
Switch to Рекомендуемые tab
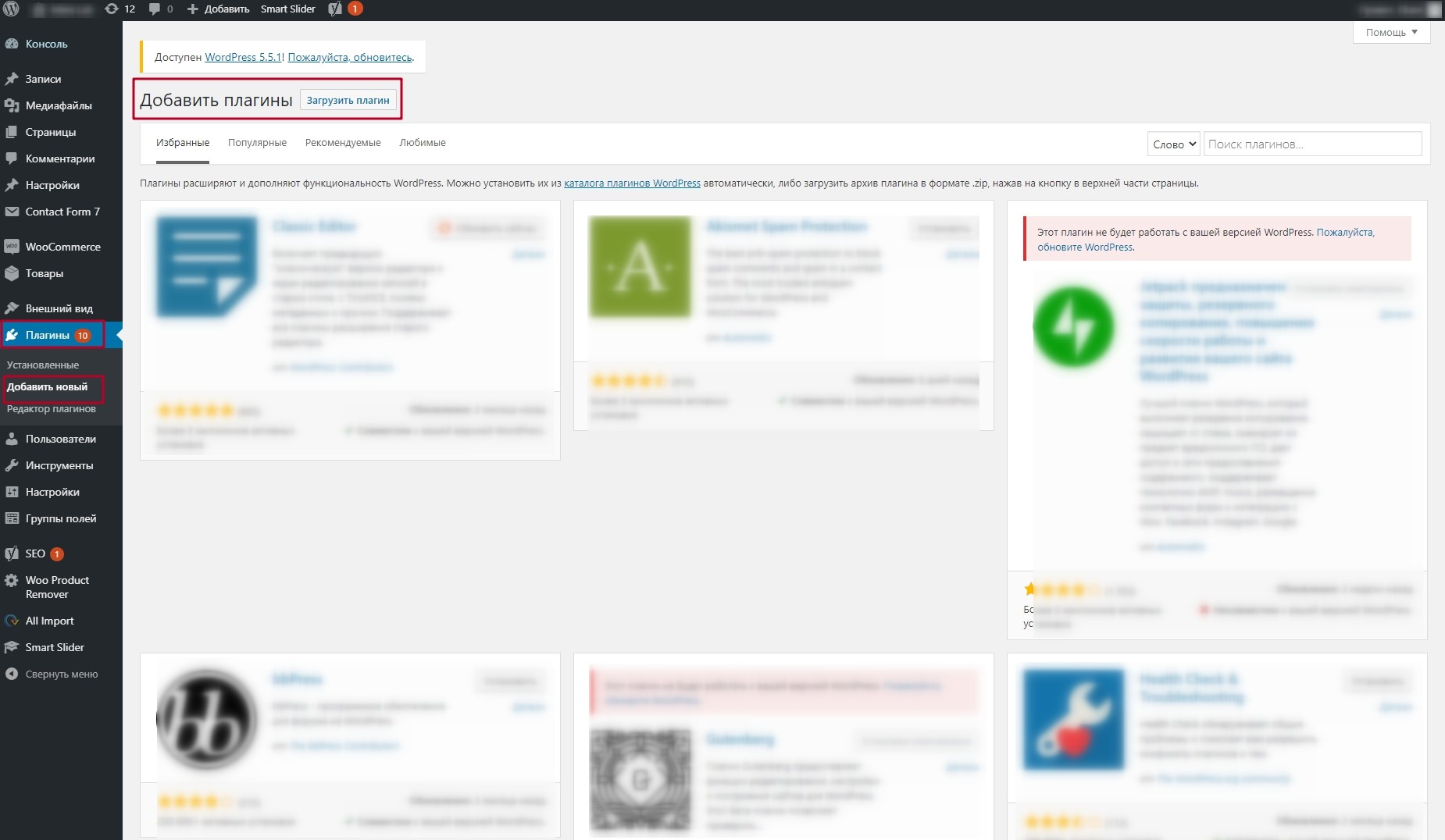pos(343,143)
